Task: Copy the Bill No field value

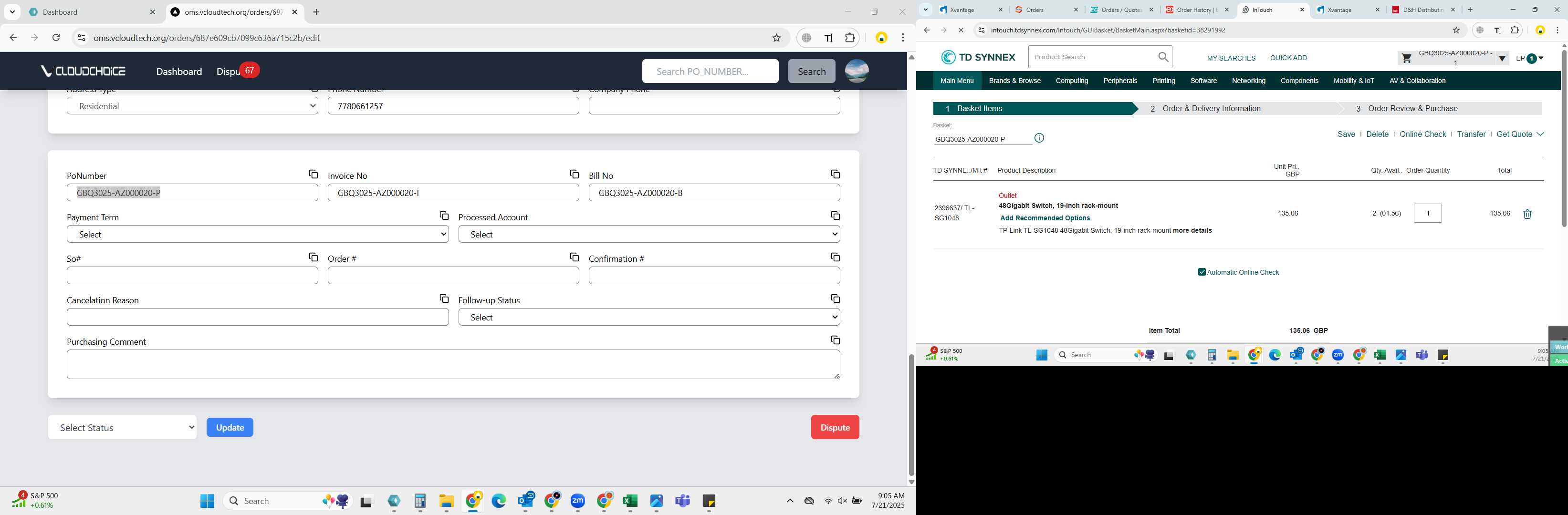Action: (x=835, y=175)
